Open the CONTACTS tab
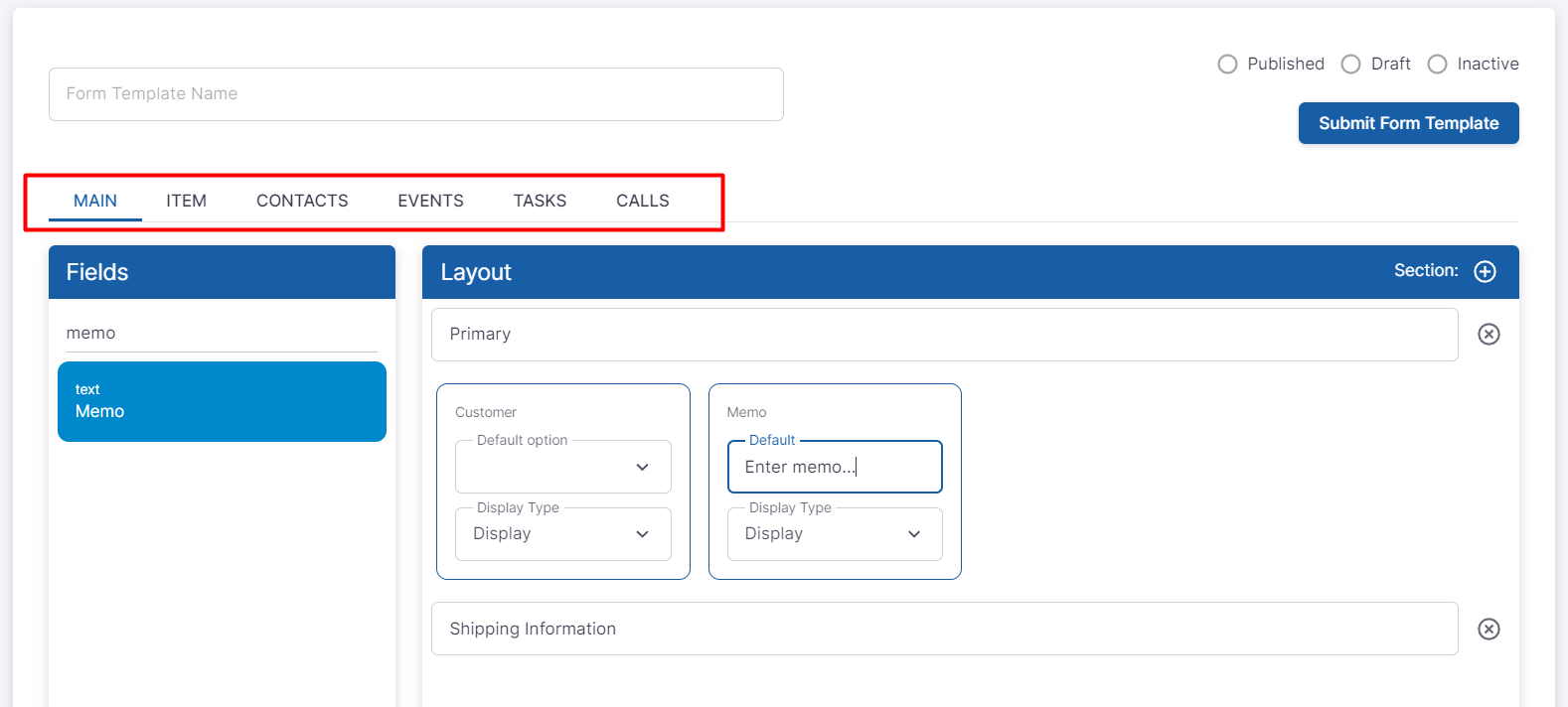This screenshot has width=1568, height=707. [302, 201]
